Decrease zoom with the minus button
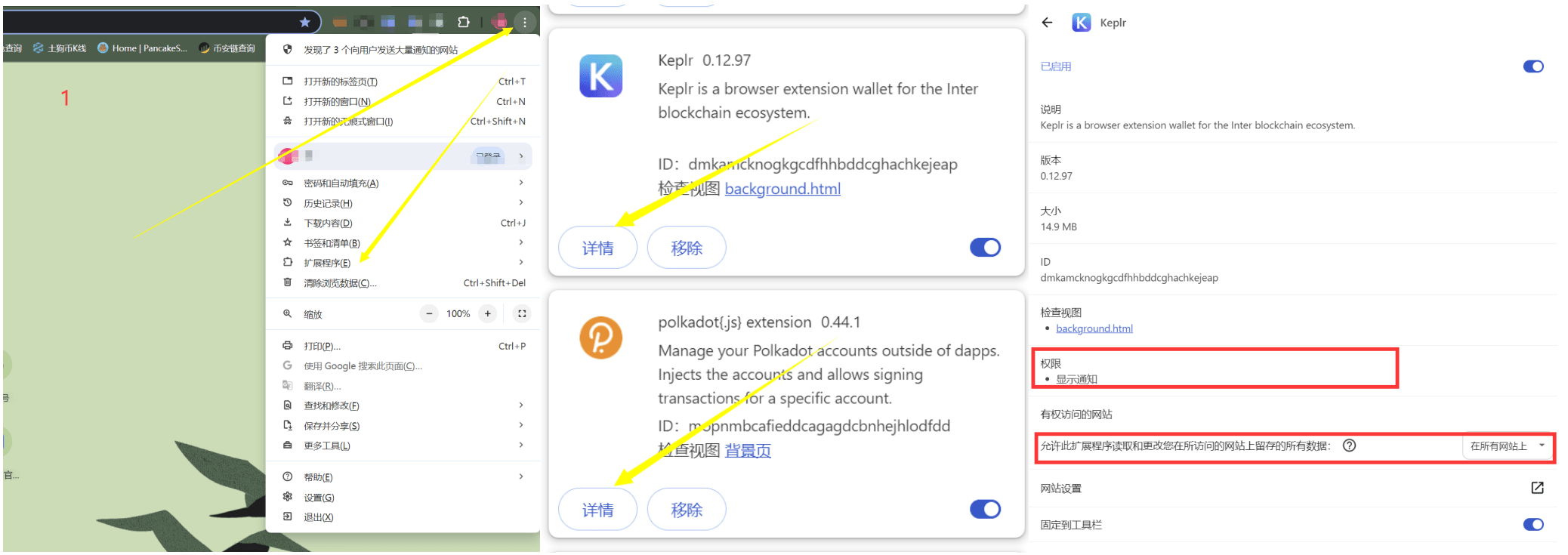 [429, 313]
